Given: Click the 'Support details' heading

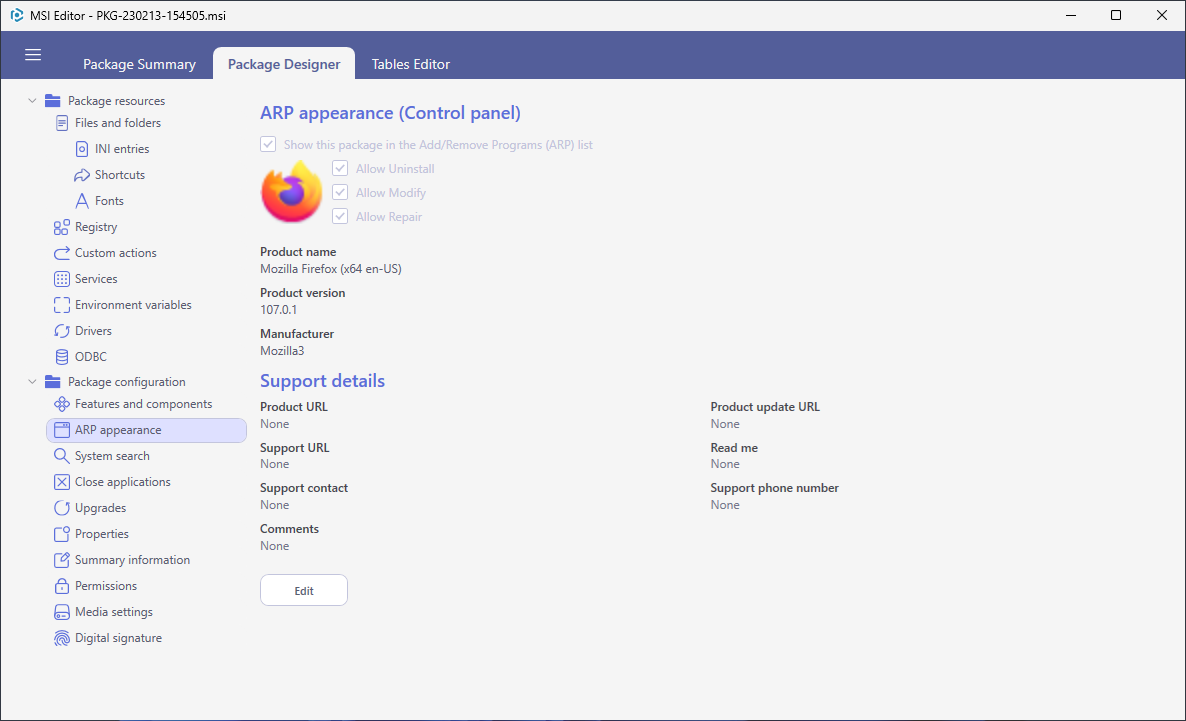Looking at the screenshot, I should (322, 381).
